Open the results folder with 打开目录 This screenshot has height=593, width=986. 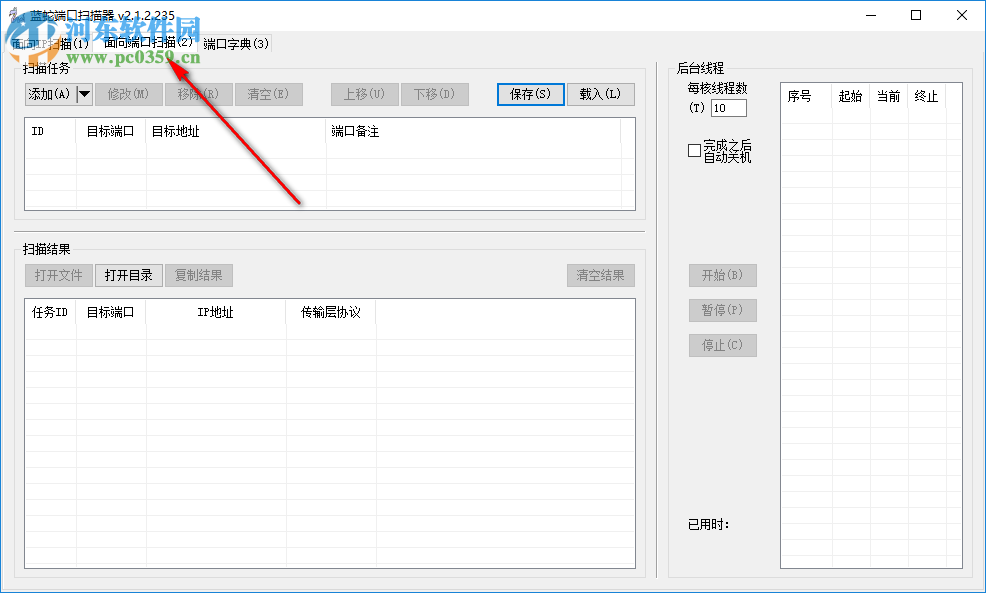click(129, 275)
